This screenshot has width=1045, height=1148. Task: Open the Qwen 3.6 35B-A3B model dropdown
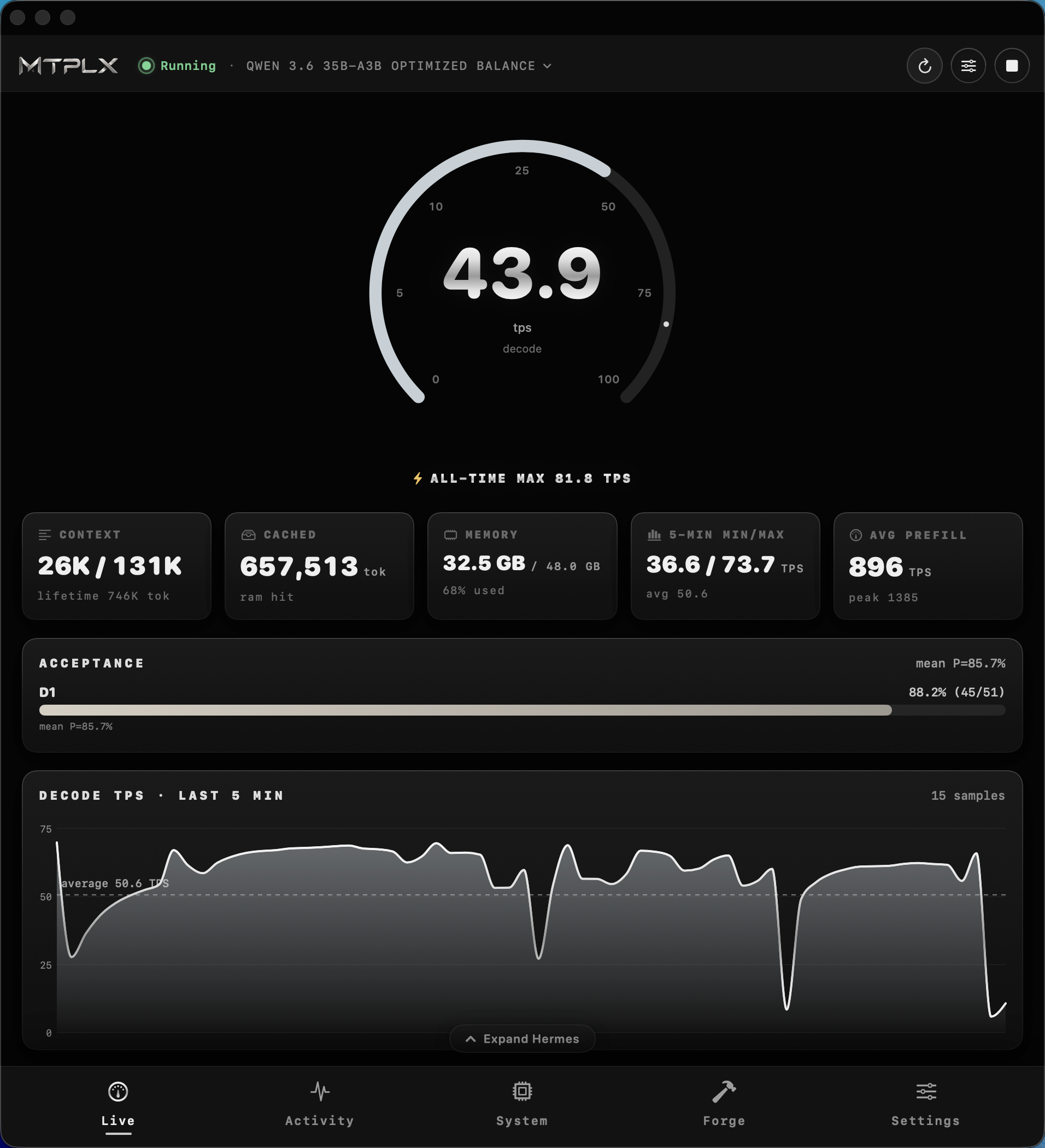(399, 66)
